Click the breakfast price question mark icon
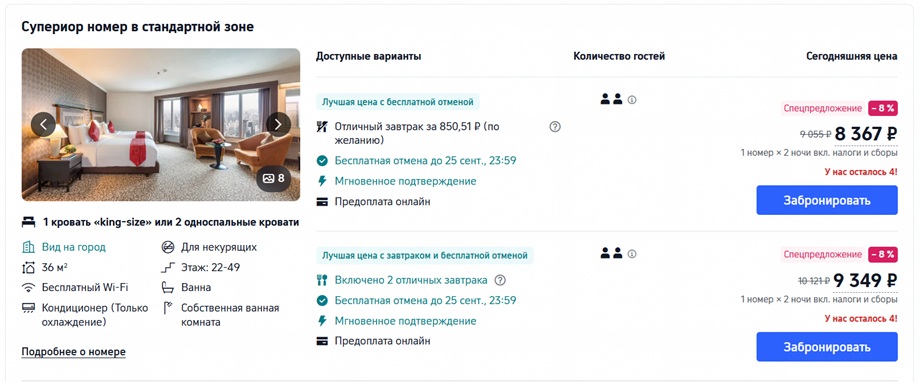Image resolution: width=920 pixels, height=382 pixels. coord(554,127)
